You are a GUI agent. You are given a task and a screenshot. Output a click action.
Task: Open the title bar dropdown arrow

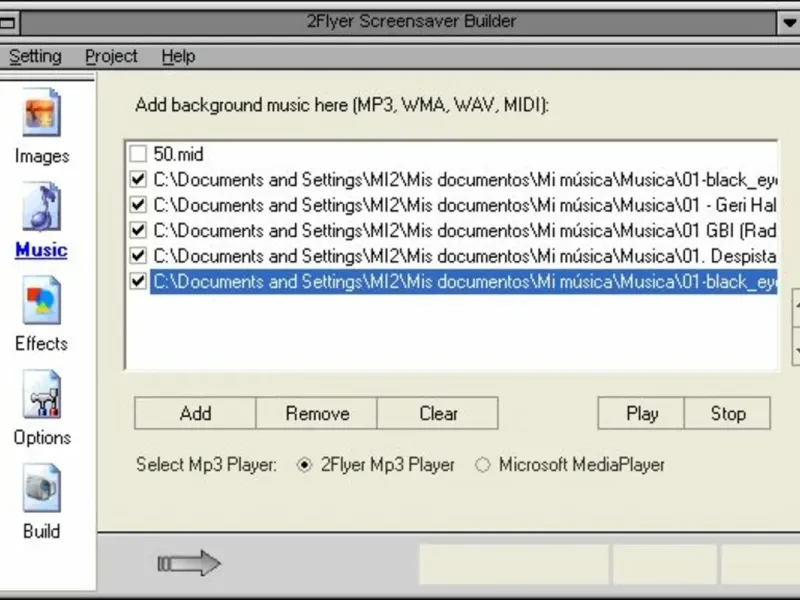pyautogui.click(x=789, y=22)
